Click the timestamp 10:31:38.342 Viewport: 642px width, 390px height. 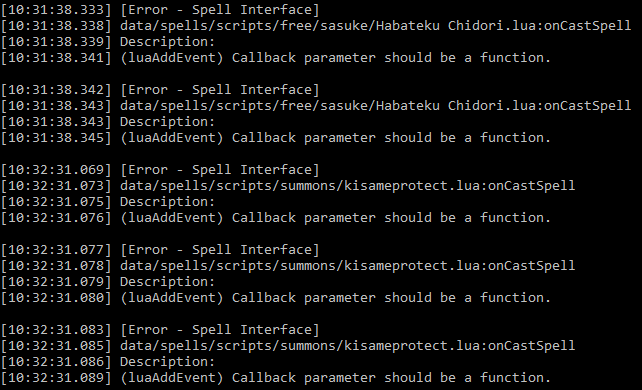(56, 90)
